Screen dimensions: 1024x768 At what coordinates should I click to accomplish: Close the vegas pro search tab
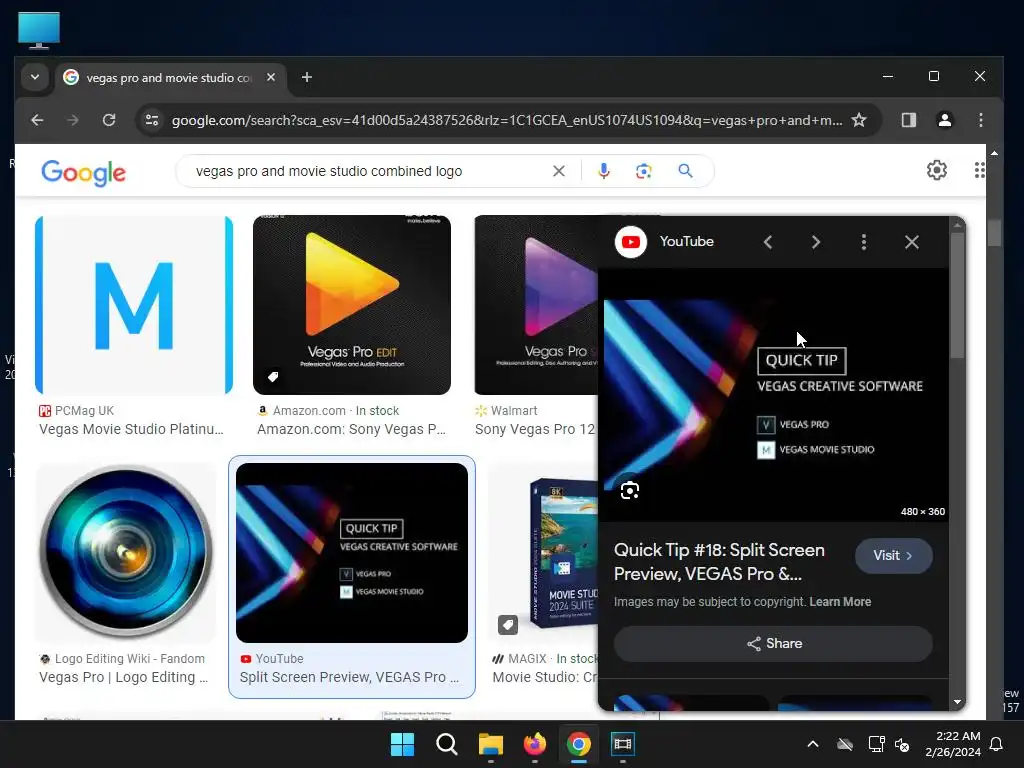coord(271,77)
